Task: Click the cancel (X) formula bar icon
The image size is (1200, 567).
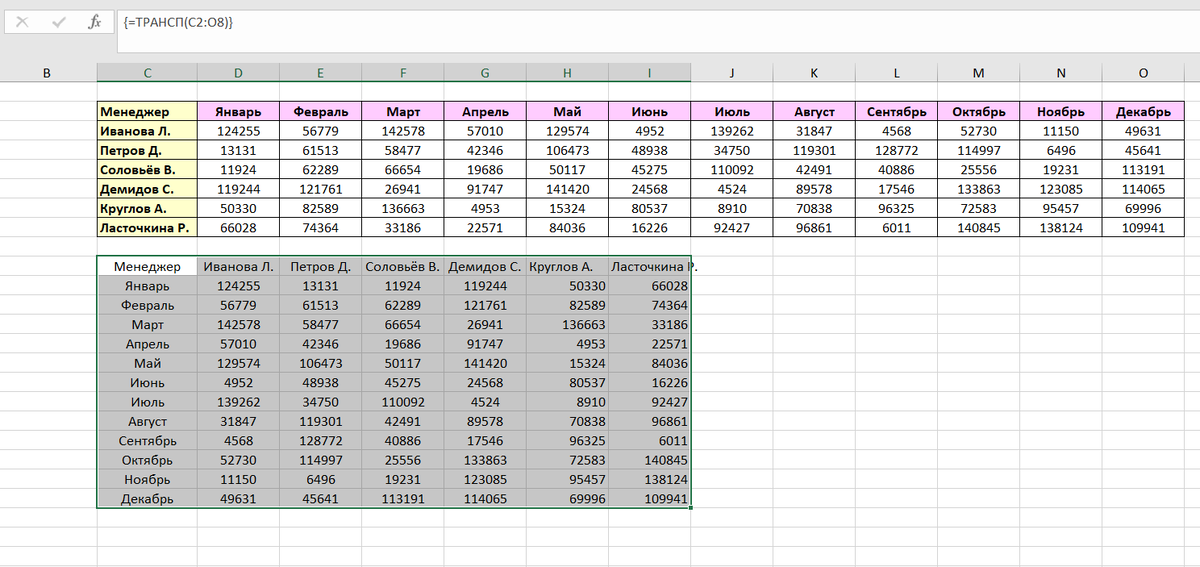Action: 23,21
